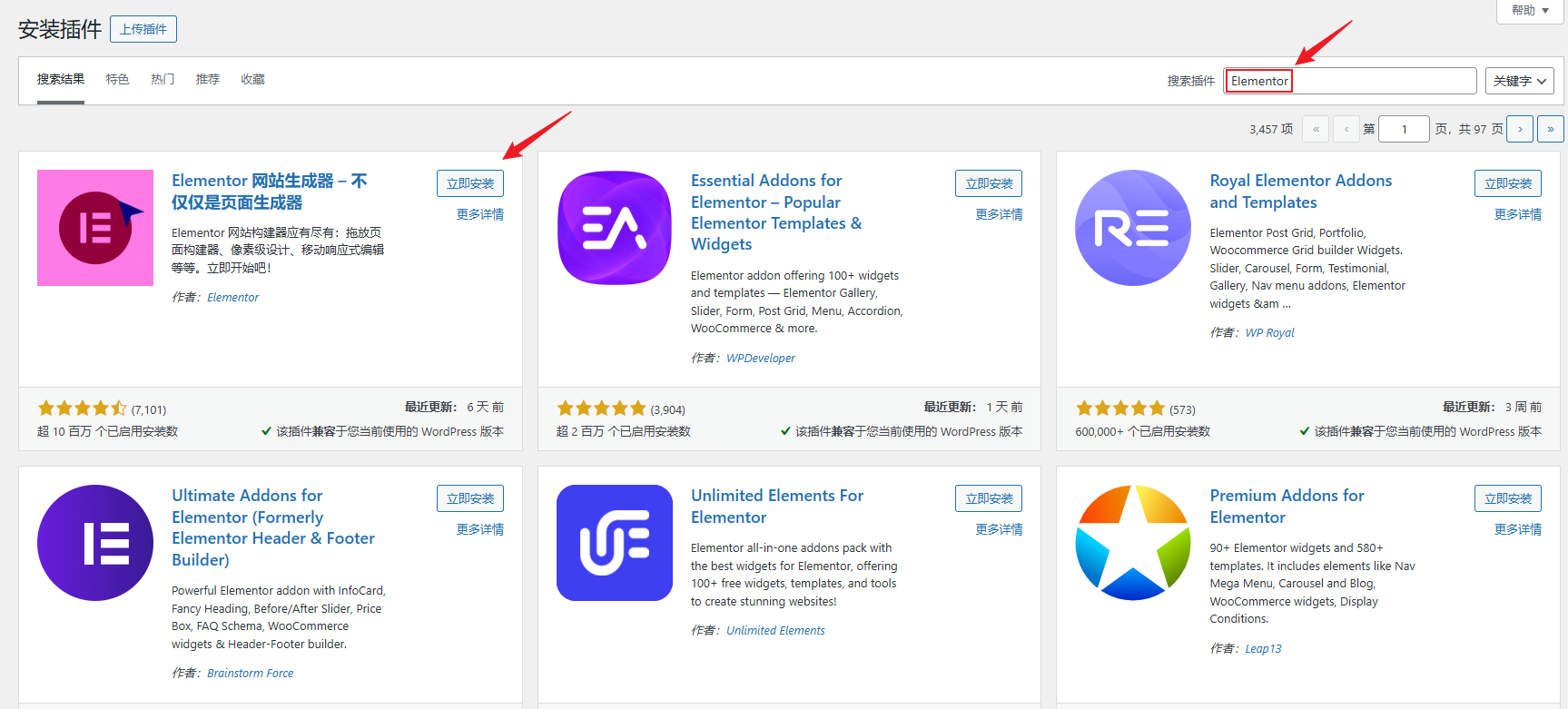1568x709 pixels.
Task: Switch to the 推荐 tab
Action: pos(208,80)
